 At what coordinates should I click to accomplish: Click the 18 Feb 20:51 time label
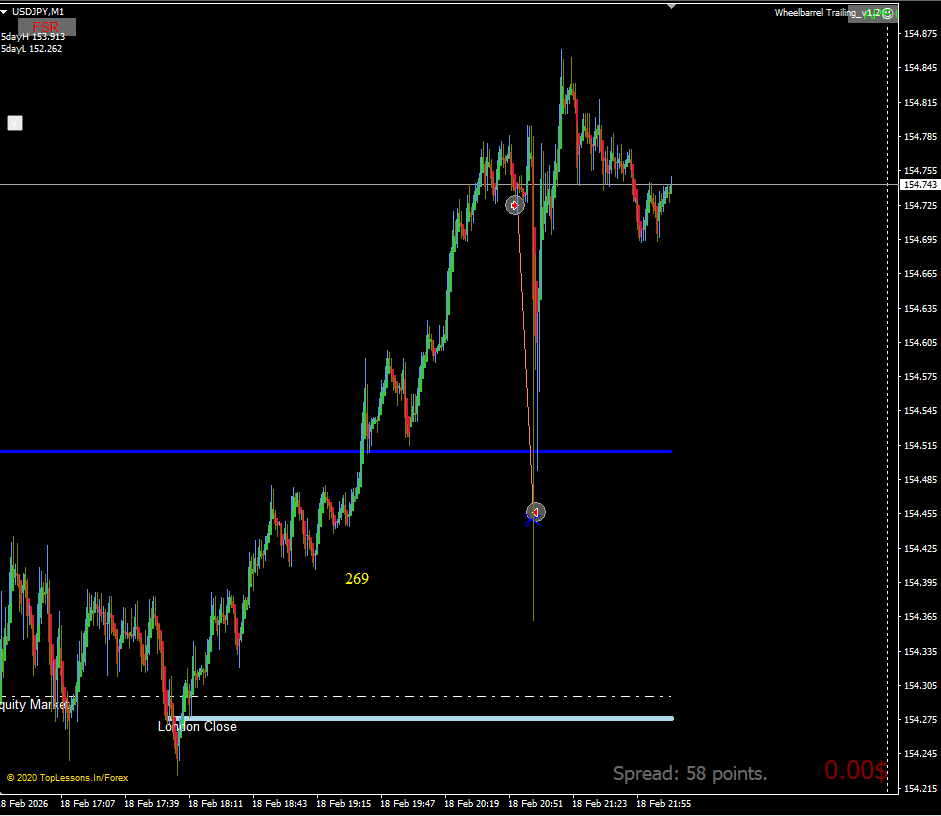535,803
